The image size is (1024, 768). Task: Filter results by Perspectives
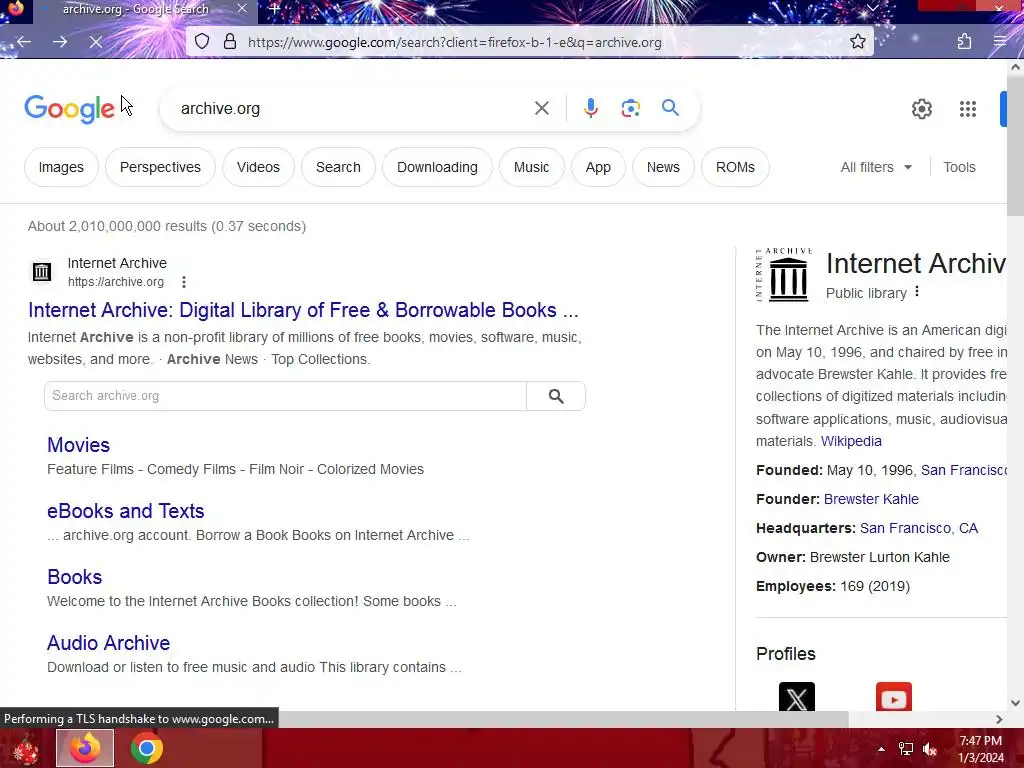point(160,167)
